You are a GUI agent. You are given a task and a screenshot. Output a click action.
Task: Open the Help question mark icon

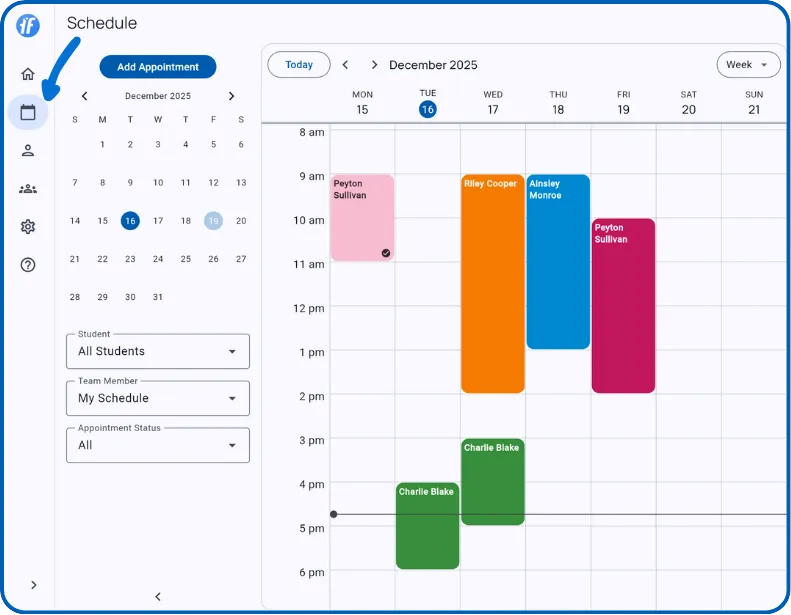pyautogui.click(x=28, y=265)
